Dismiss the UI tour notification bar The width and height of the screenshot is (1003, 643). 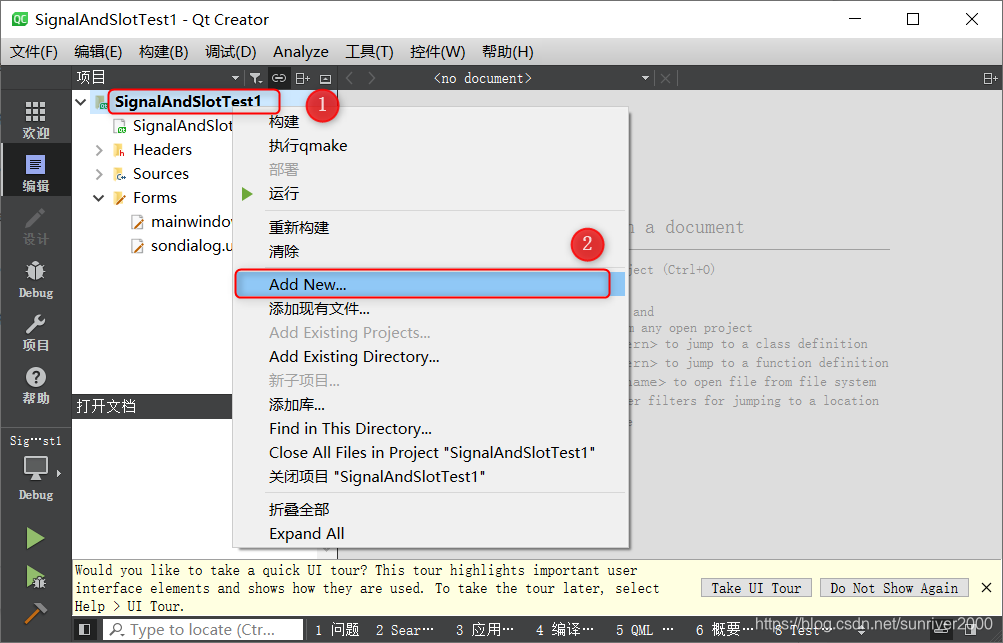point(986,587)
